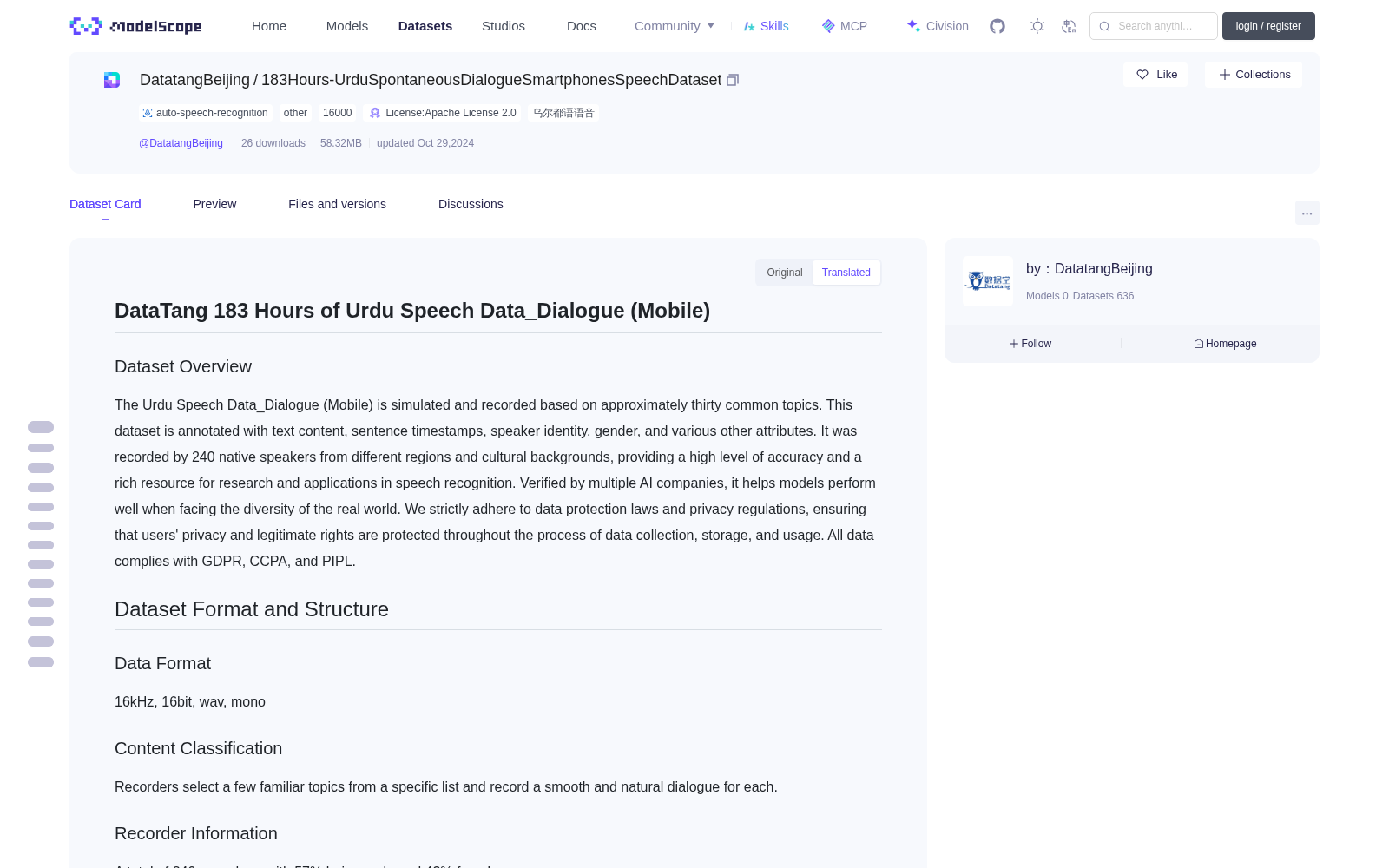
Task: Click the 'Data Format' heading
Action: click(x=162, y=663)
